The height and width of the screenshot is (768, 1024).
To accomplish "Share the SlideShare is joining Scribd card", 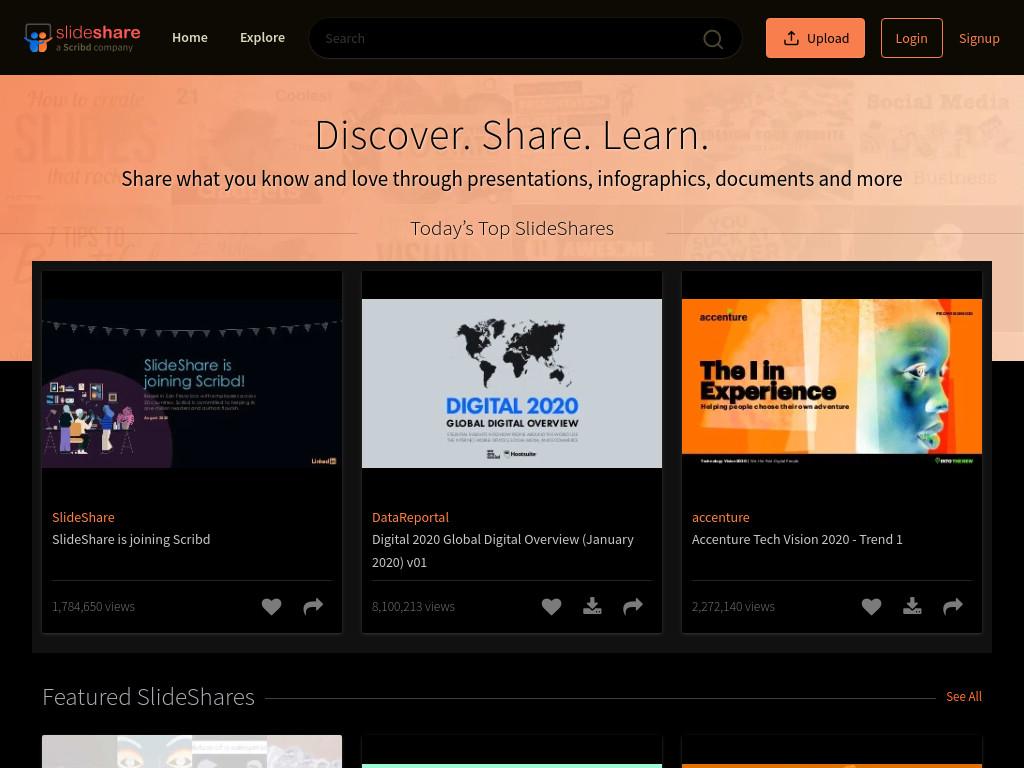I will click(313, 607).
